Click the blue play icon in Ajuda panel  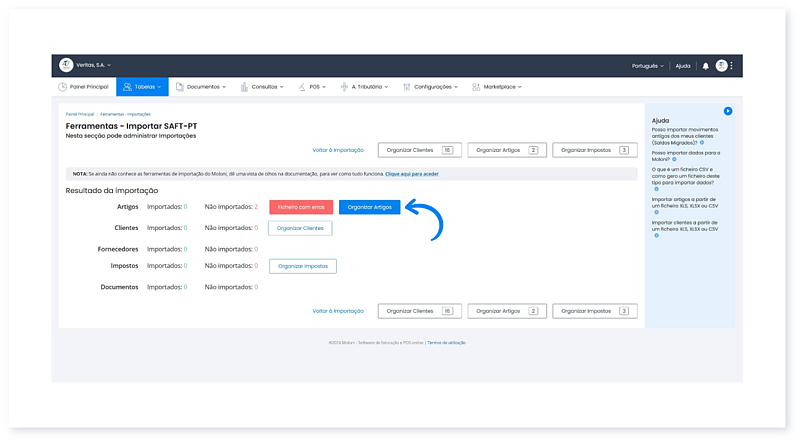[x=728, y=111]
